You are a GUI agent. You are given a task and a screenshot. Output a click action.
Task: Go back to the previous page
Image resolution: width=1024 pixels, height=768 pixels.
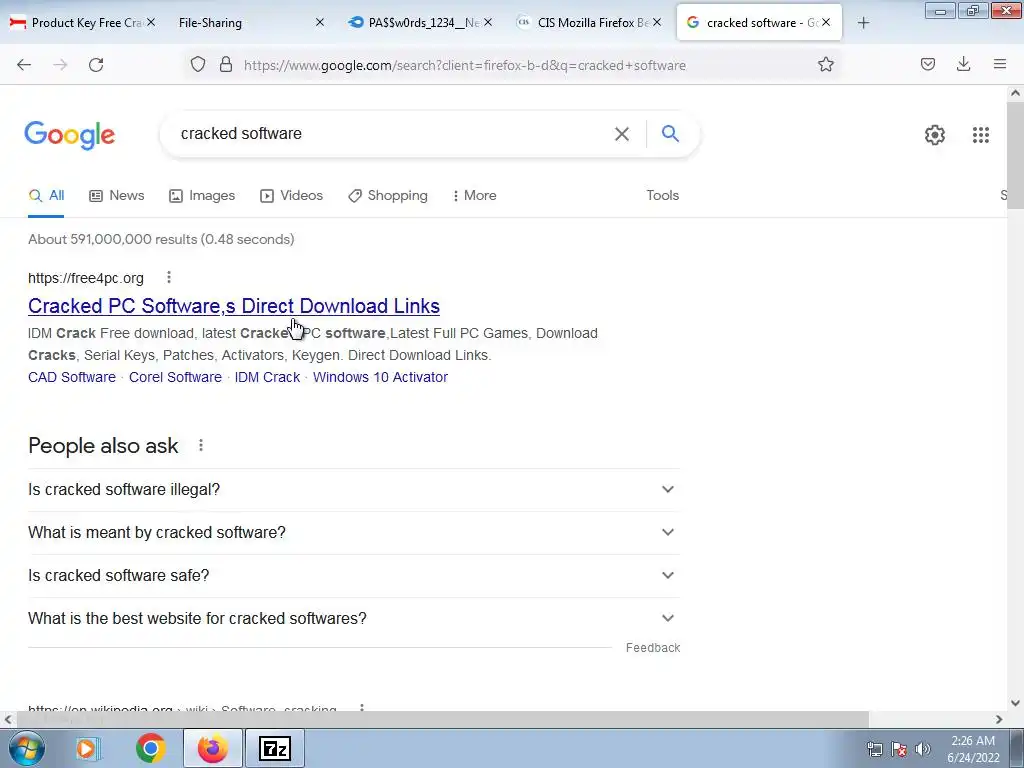[24, 65]
